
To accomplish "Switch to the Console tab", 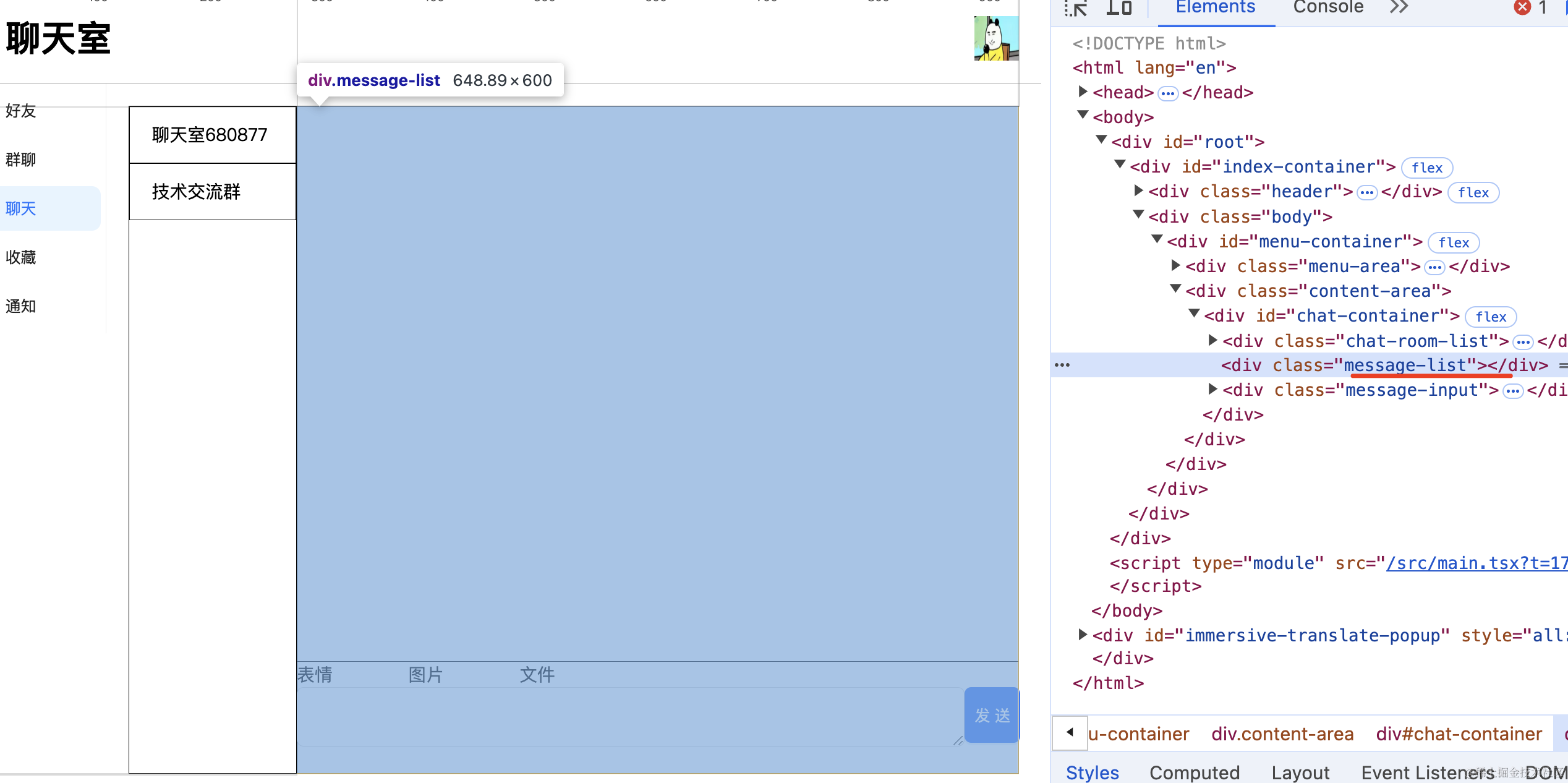I will coord(1328,8).
